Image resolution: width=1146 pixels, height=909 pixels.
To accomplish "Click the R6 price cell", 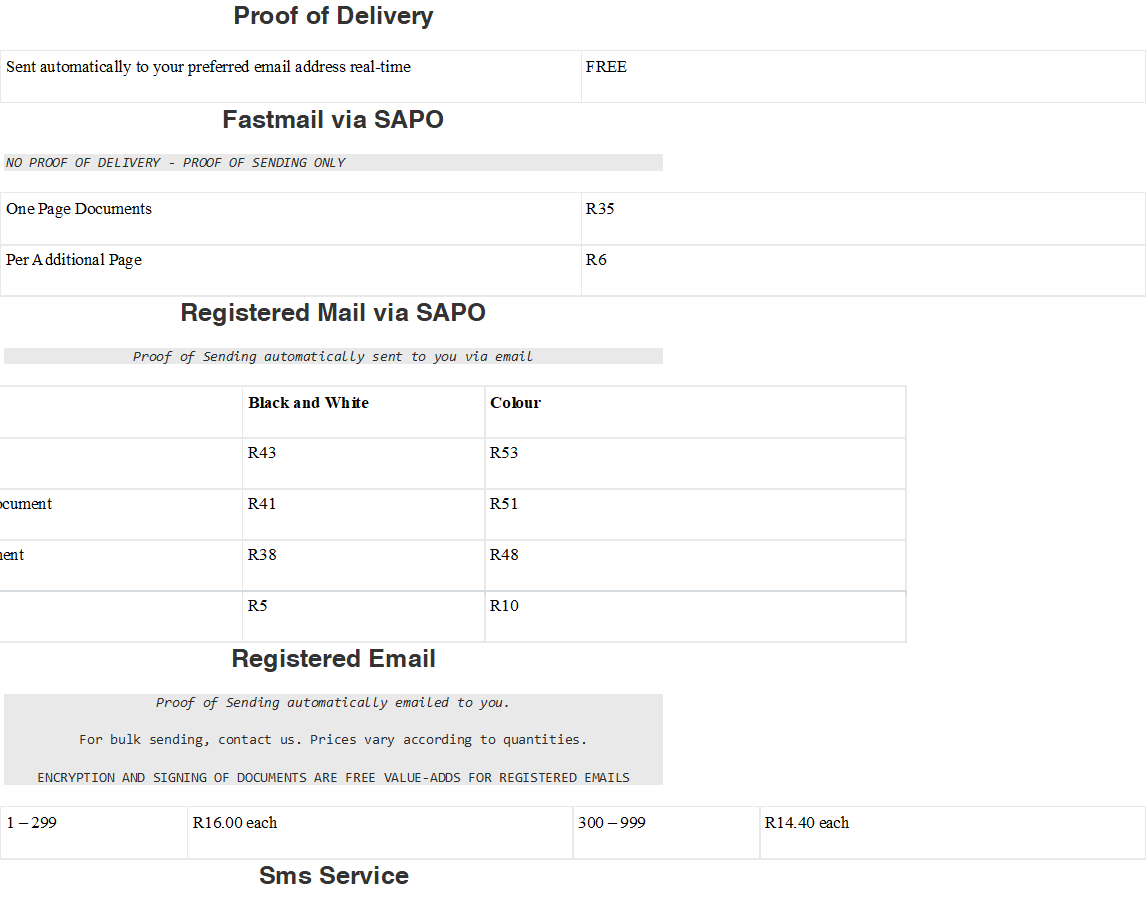I will [596, 260].
